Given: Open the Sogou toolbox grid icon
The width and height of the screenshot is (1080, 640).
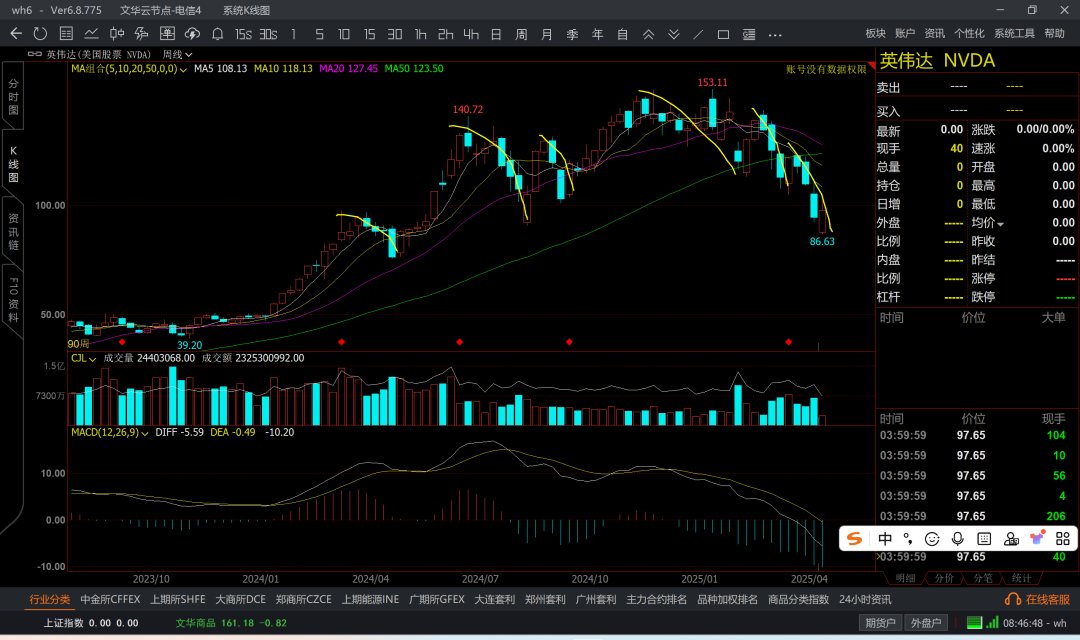Looking at the screenshot, I should pyautogui.click(x=1063, y=539).
